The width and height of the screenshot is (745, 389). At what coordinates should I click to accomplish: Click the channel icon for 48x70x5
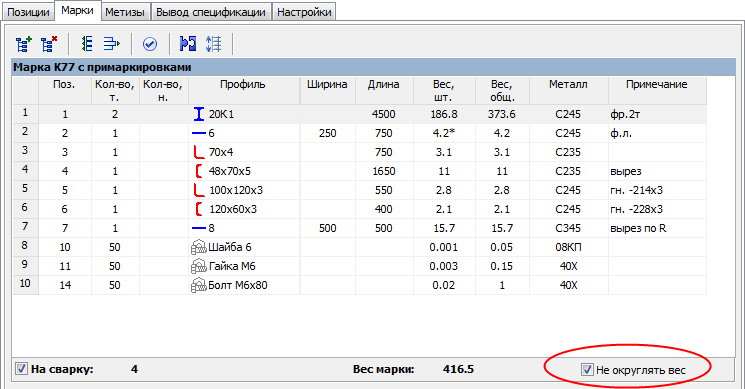[199, 171]
